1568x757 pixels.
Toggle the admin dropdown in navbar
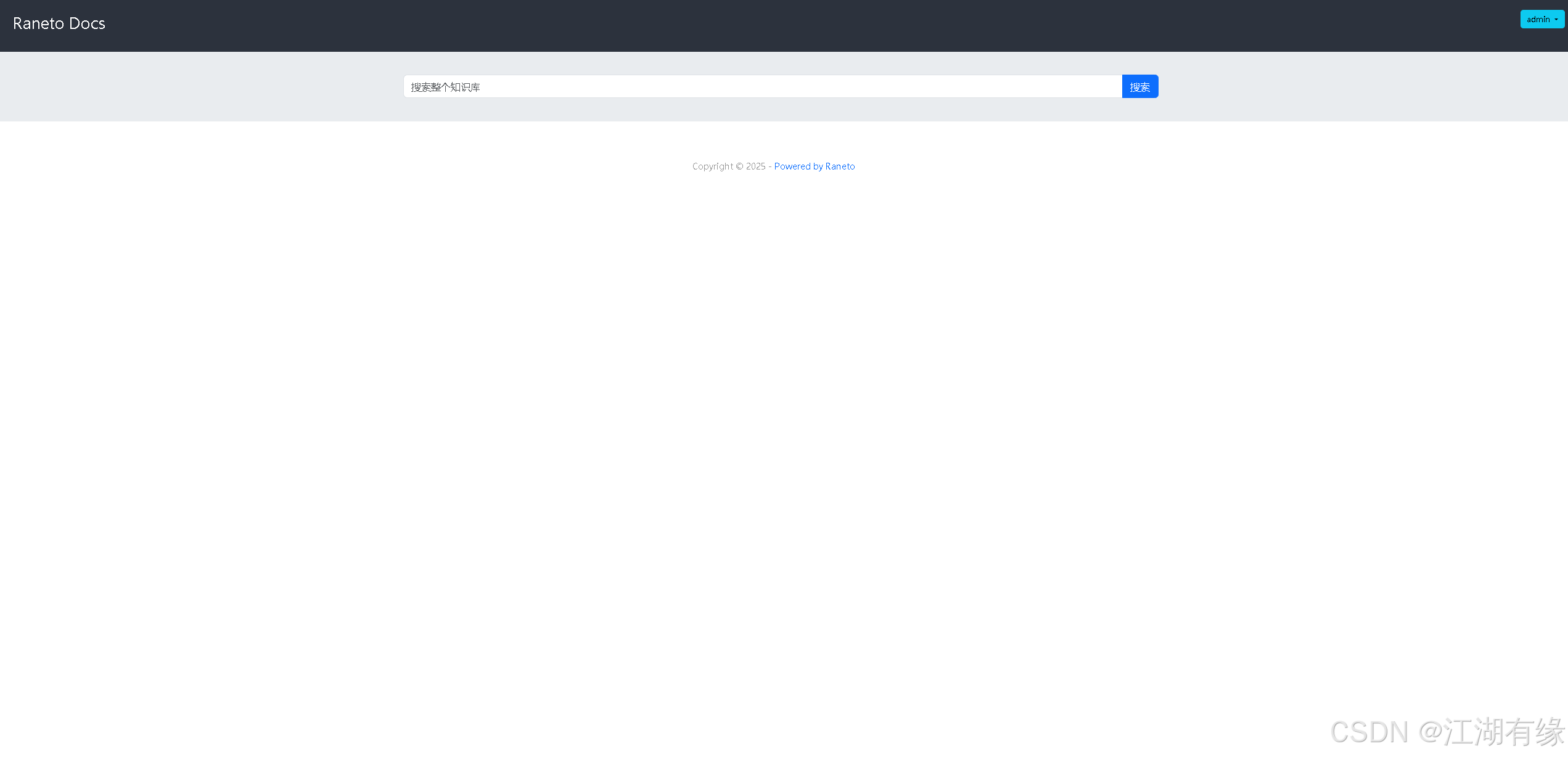[x=1541, y=19]
